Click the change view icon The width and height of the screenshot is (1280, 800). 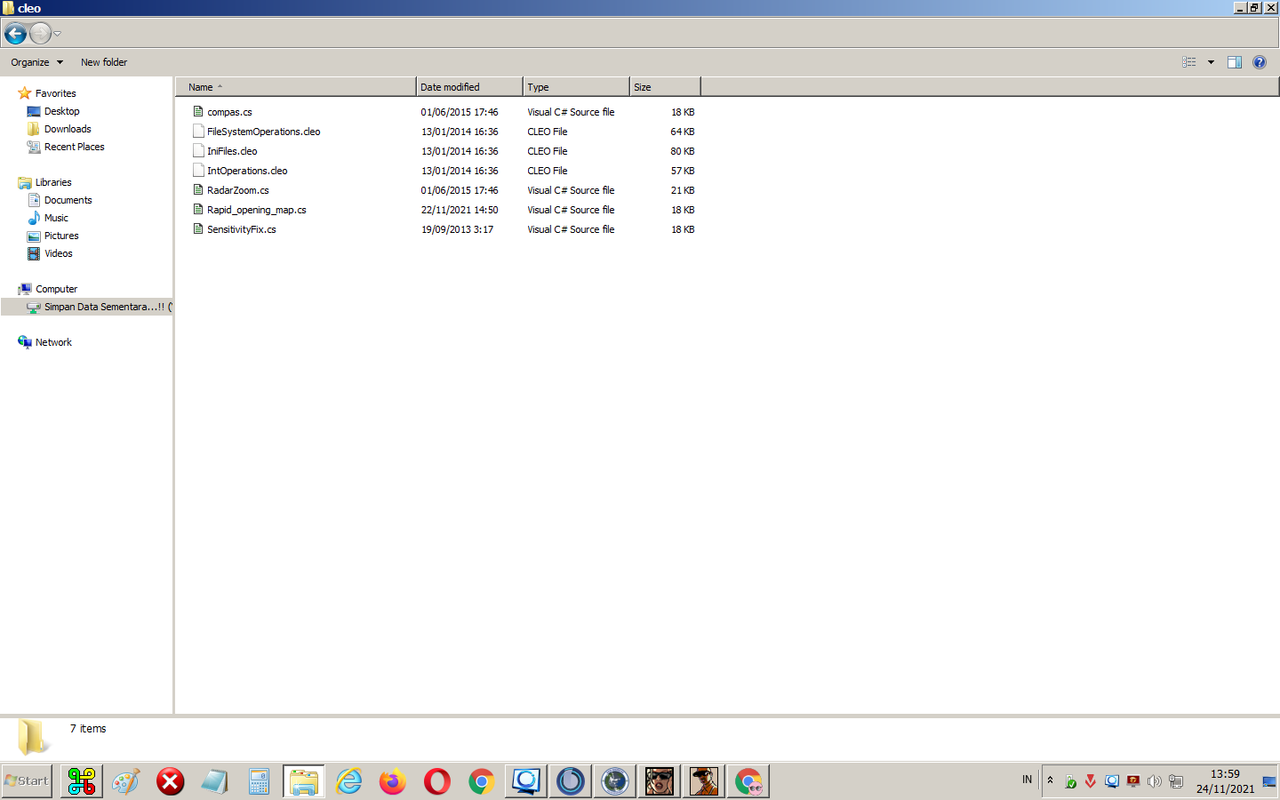(x=1189, y=62)
